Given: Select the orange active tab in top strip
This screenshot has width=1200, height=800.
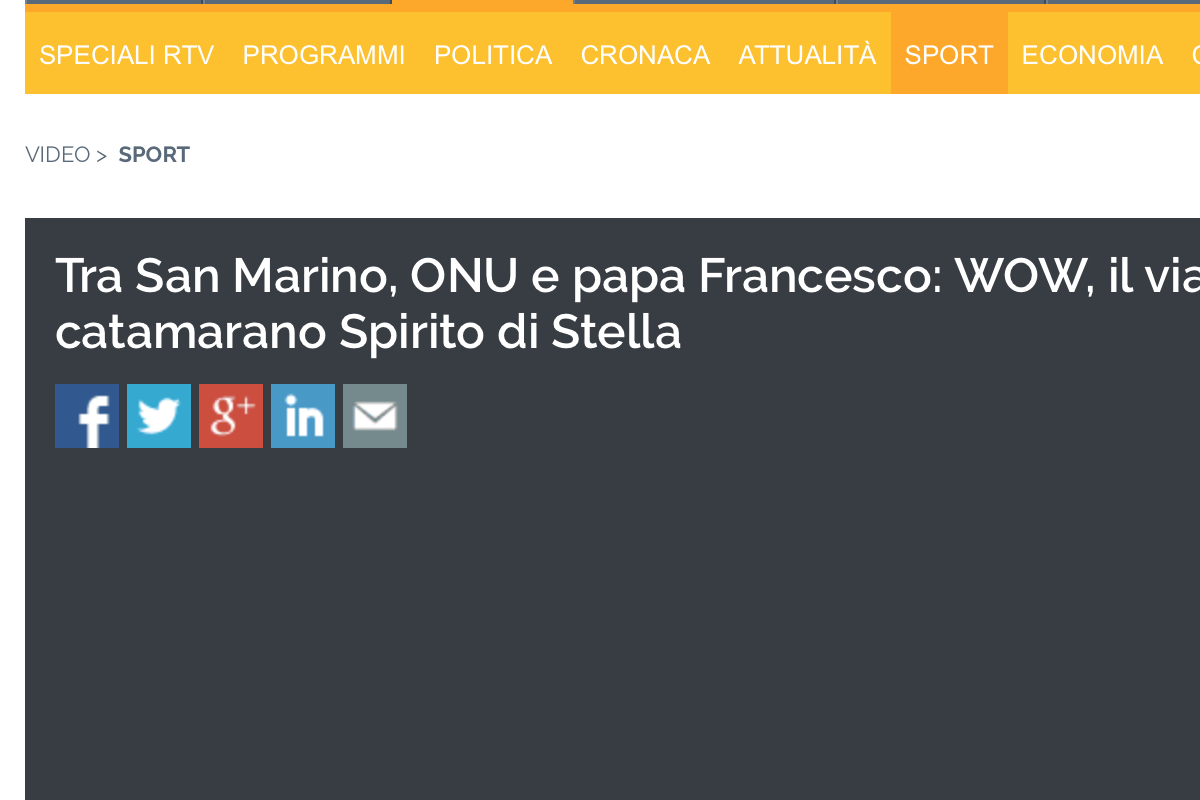Looking at the screenshot, I should [x=482, y=3].
